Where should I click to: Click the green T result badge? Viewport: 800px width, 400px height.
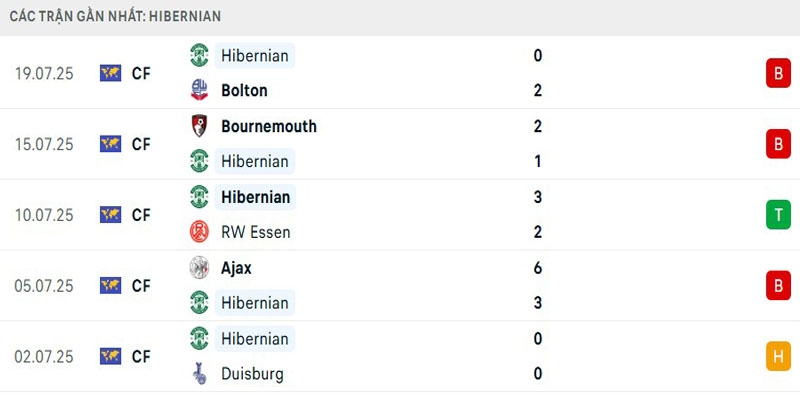tap(778, 215)
